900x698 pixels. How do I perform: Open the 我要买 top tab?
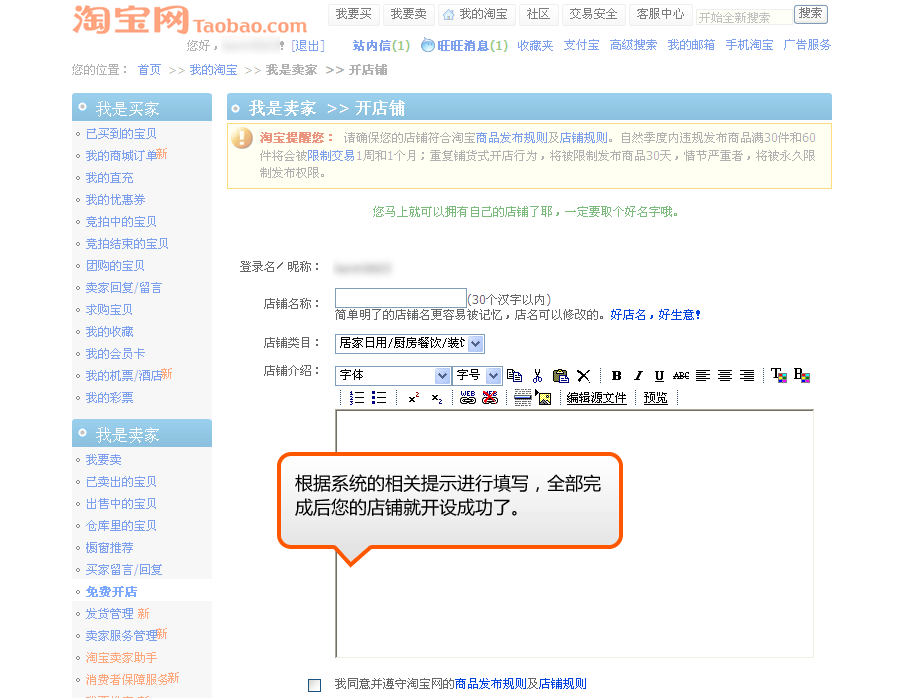coord(354,14)
